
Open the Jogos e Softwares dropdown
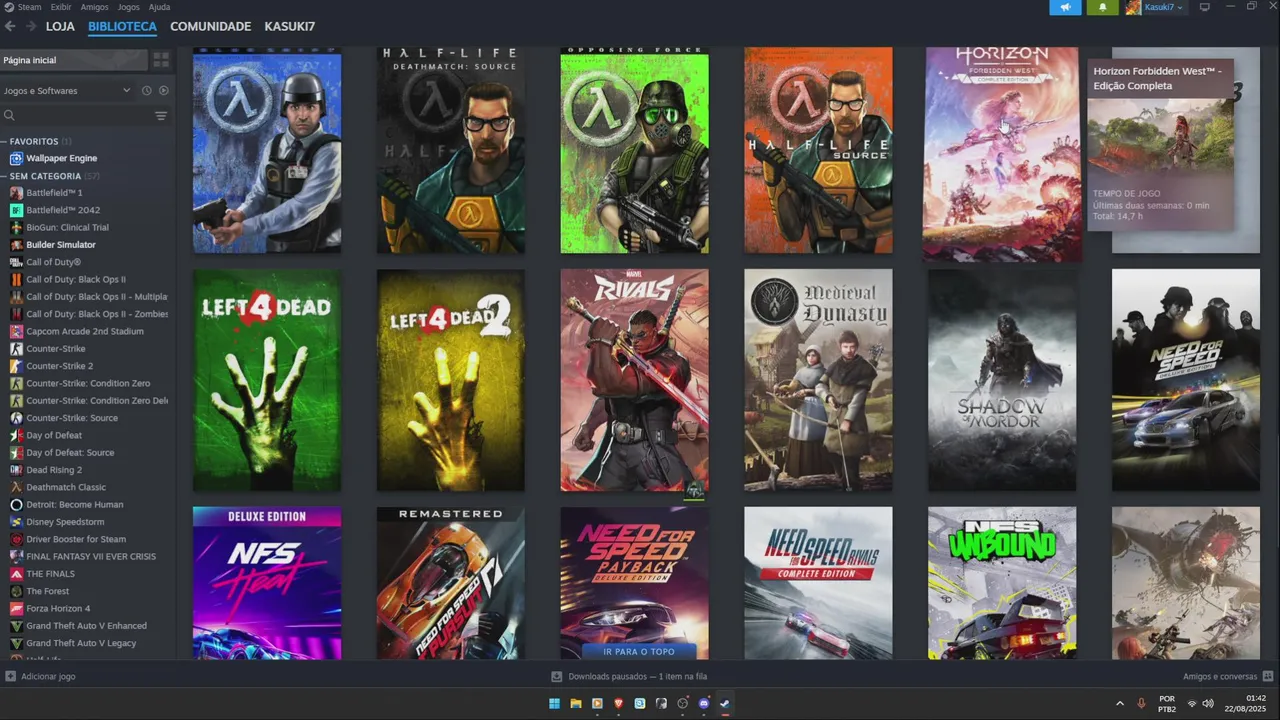point(67,91)
